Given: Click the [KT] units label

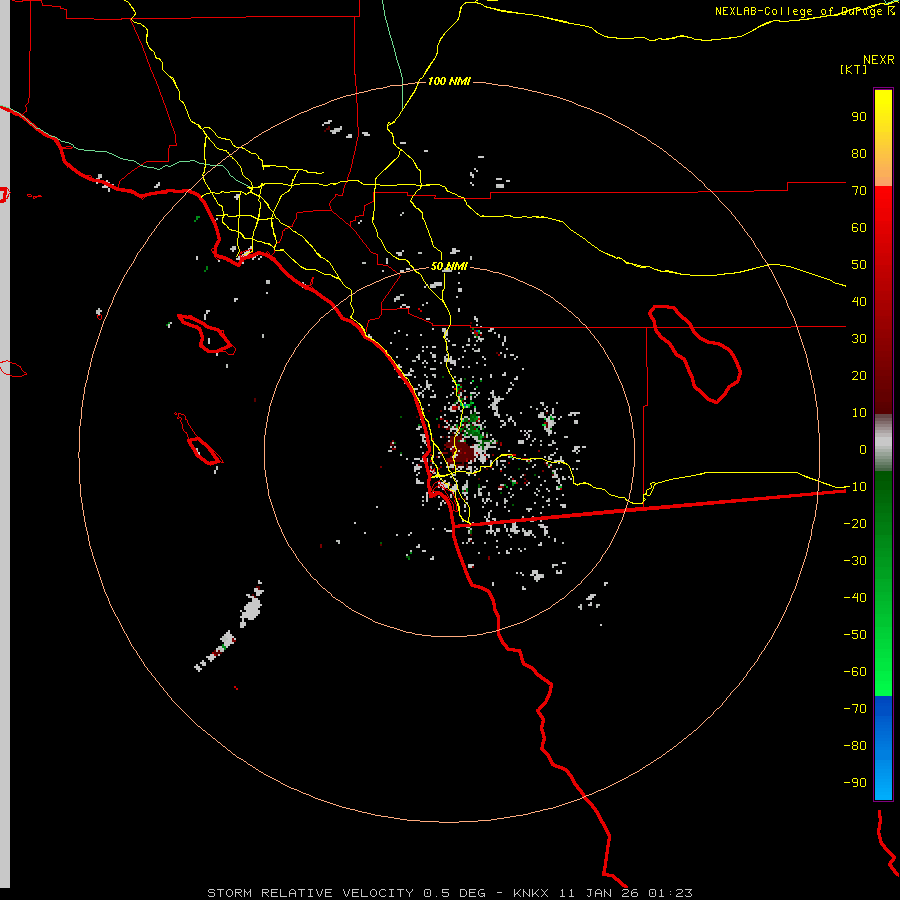Looking at the screenshot, I should point(854,69).
